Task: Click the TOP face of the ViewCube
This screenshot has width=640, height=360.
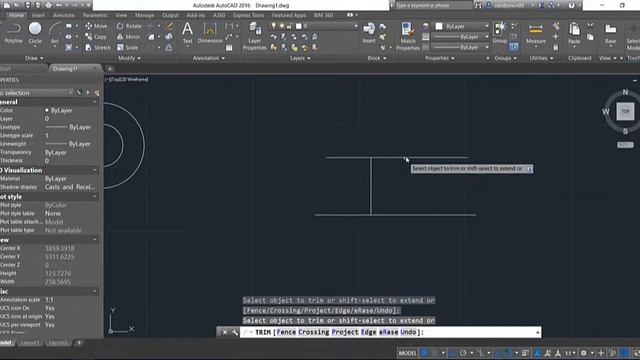Action: 625,111
